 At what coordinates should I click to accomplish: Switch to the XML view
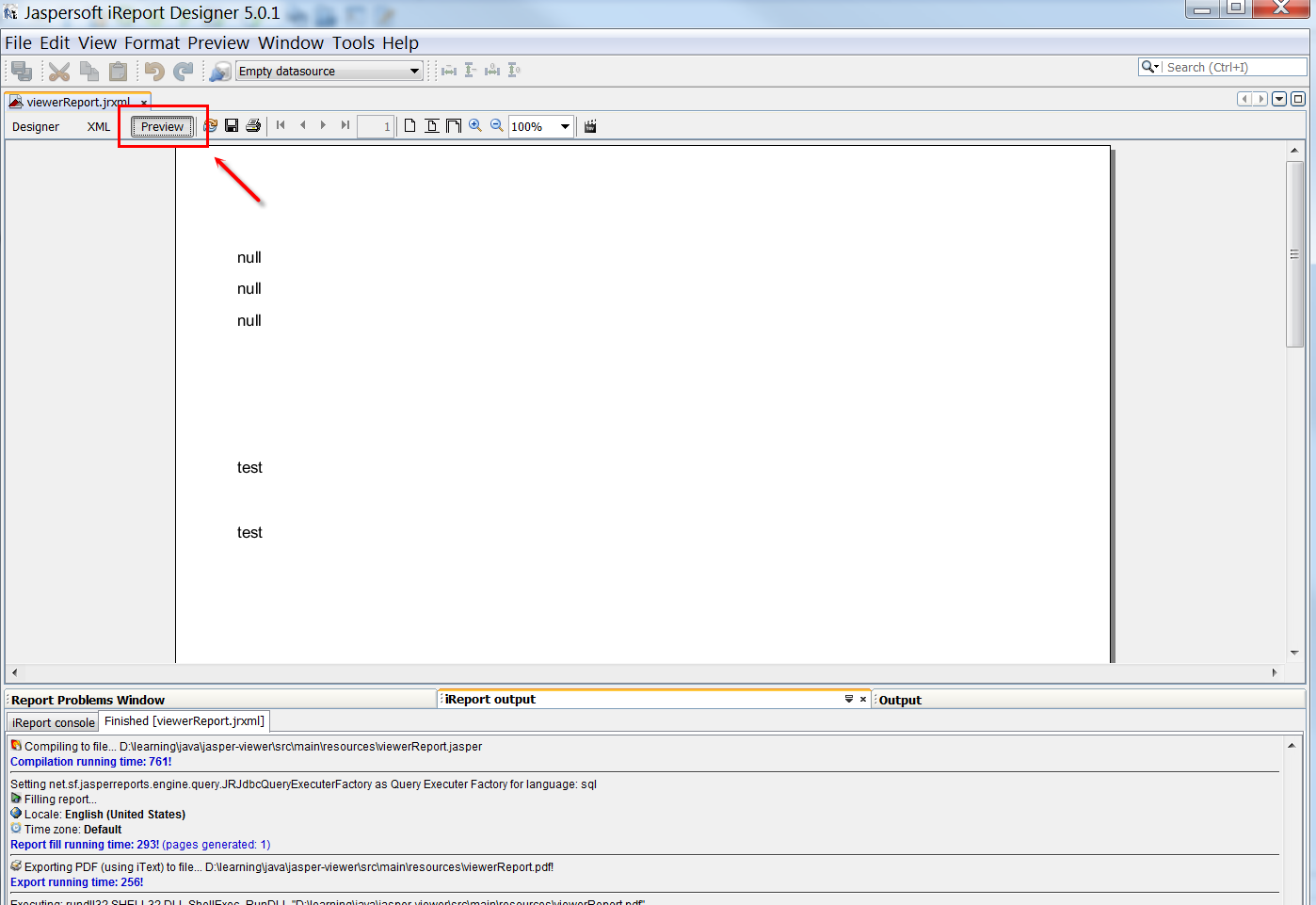98,126
